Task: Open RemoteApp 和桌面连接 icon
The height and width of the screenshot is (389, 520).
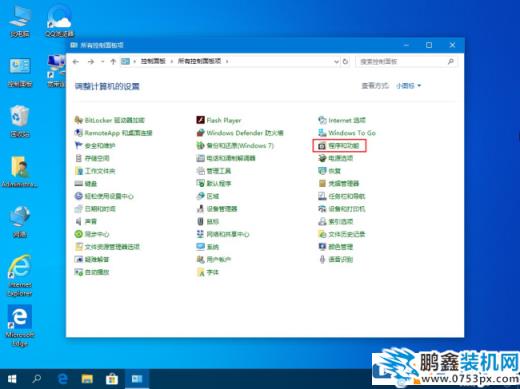Action: [x=79, y=133]
